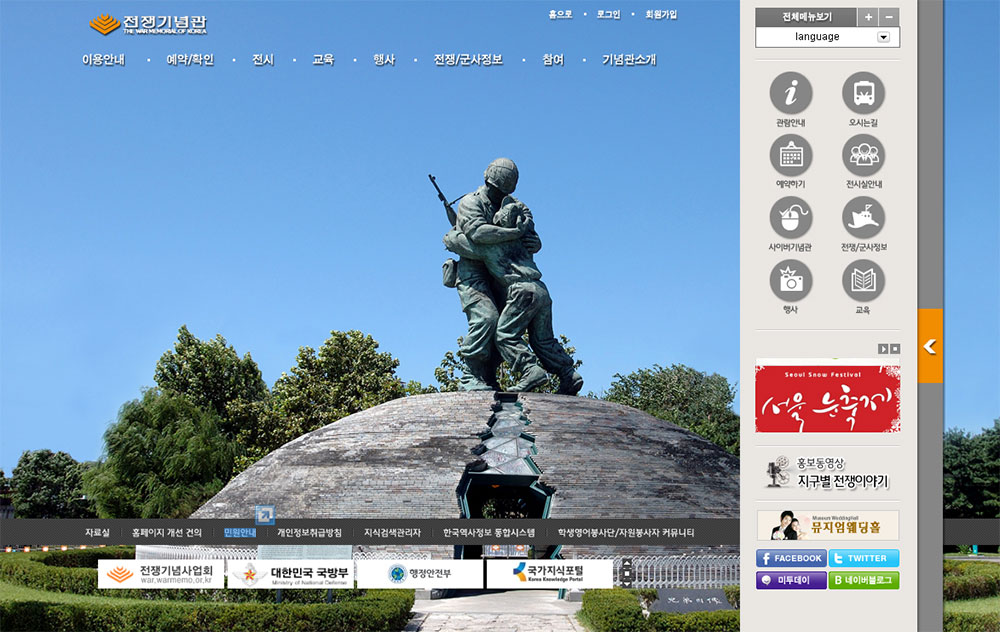Open the 사이버기념관 mouse icon
The height and width of the screenshot is (632, 1000).
[791, 217]
